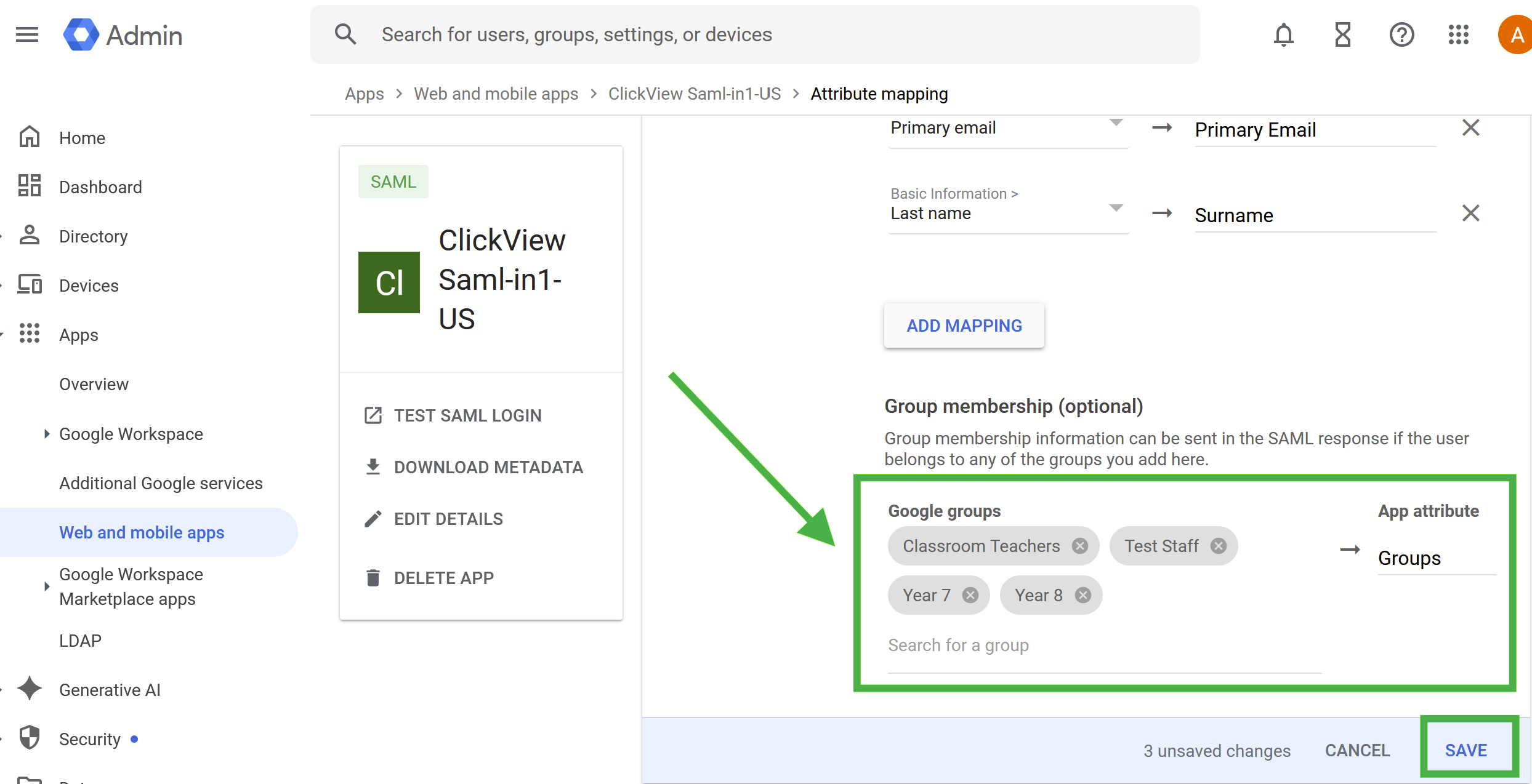Click DELETE APP
The image size is (1532, 784).
429,578
